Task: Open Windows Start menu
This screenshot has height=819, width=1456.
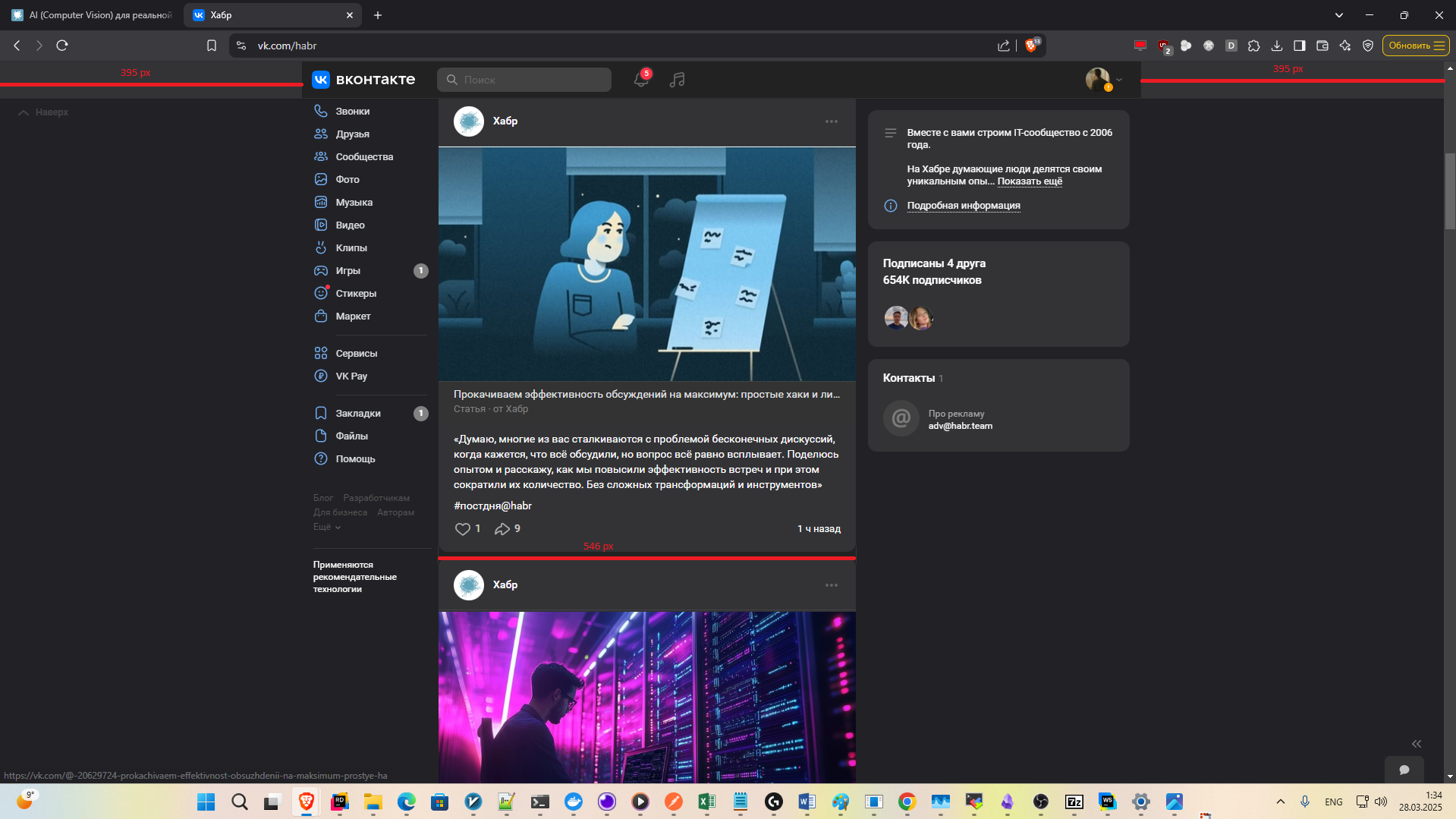Action: pos(206,802)
